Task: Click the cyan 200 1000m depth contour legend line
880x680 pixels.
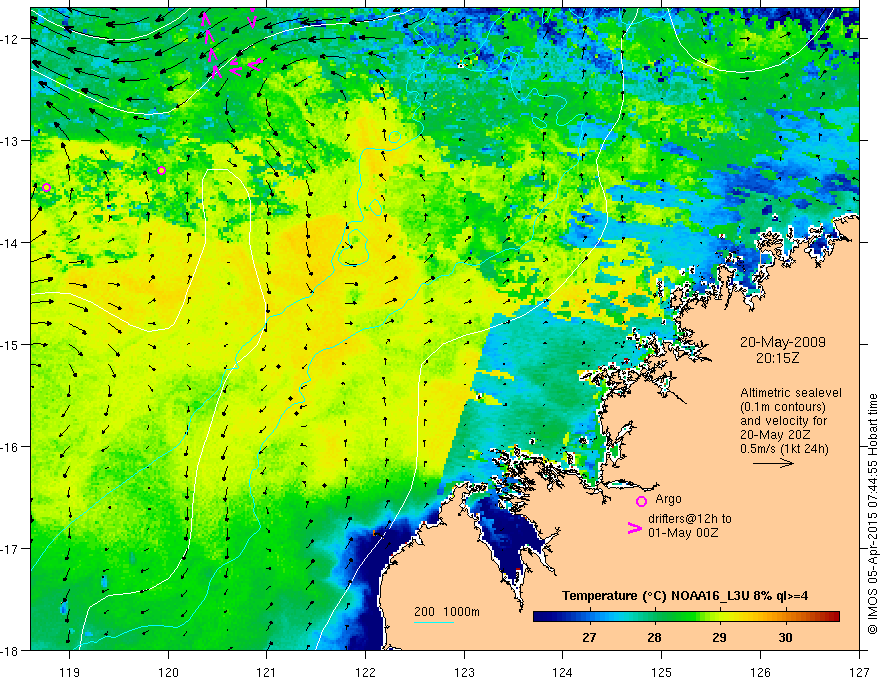Action: tap(434, 622)
